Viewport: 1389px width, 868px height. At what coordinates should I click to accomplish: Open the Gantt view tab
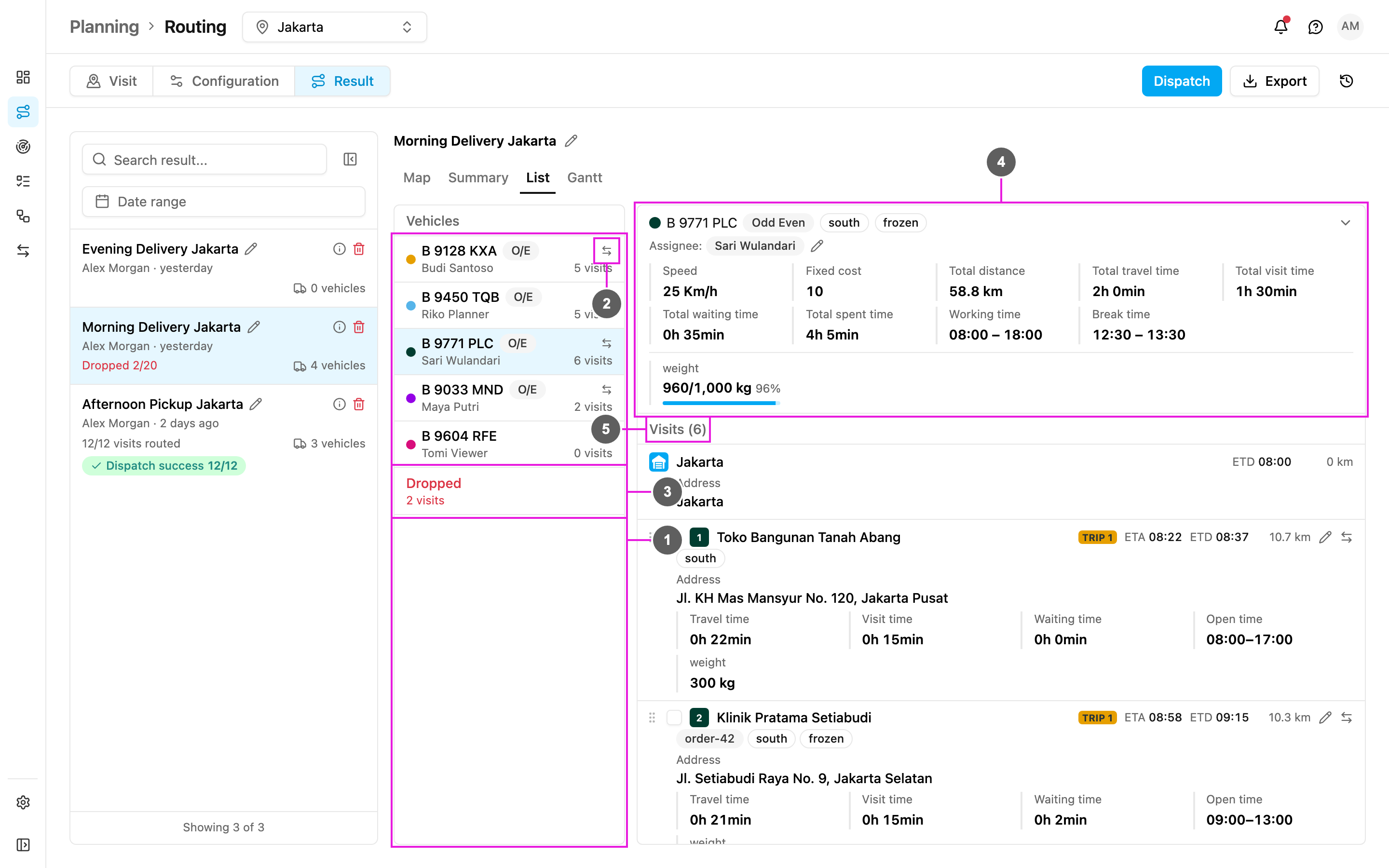coord(585,177)
